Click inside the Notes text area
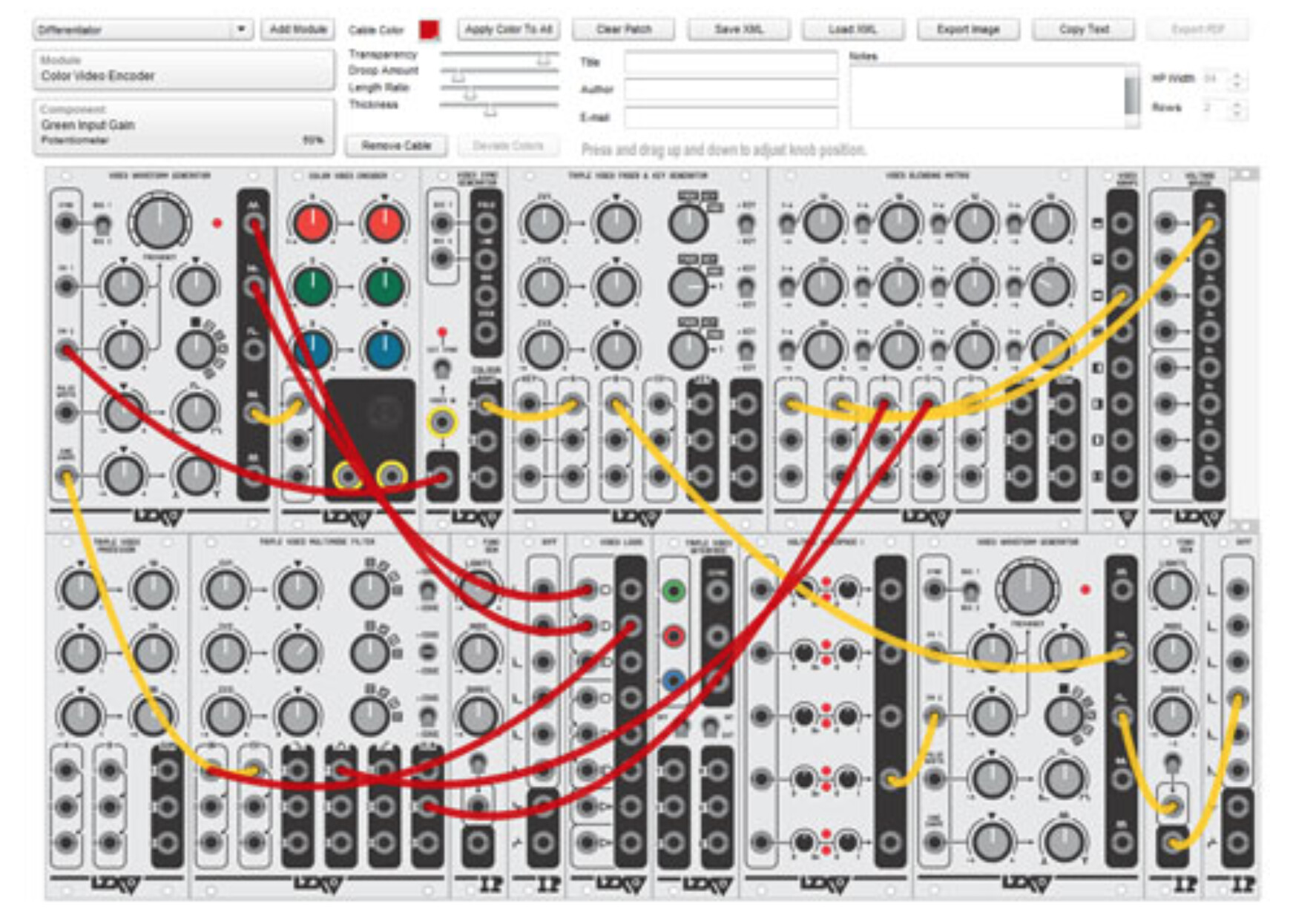1316x915 pixels. coord(987,96)
